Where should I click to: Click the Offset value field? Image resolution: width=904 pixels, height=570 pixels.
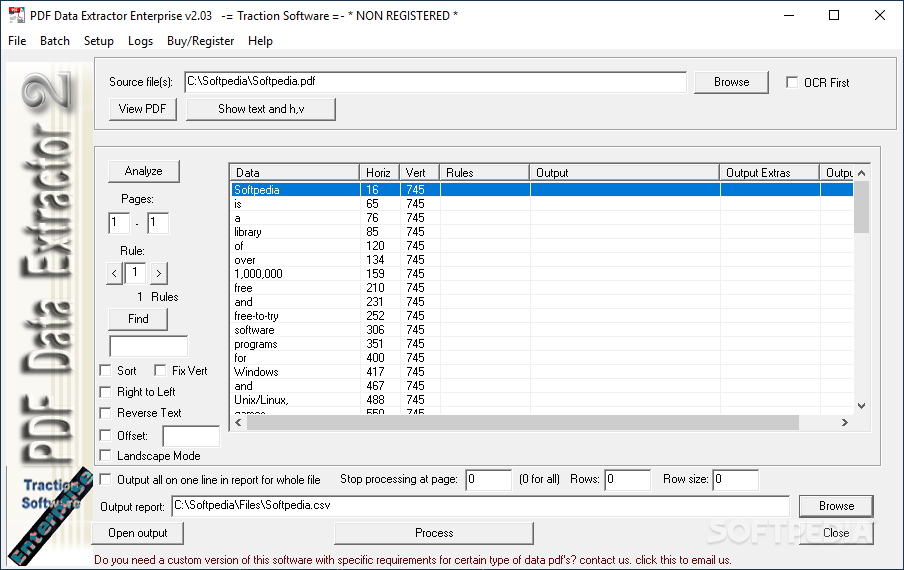(191, 436)
